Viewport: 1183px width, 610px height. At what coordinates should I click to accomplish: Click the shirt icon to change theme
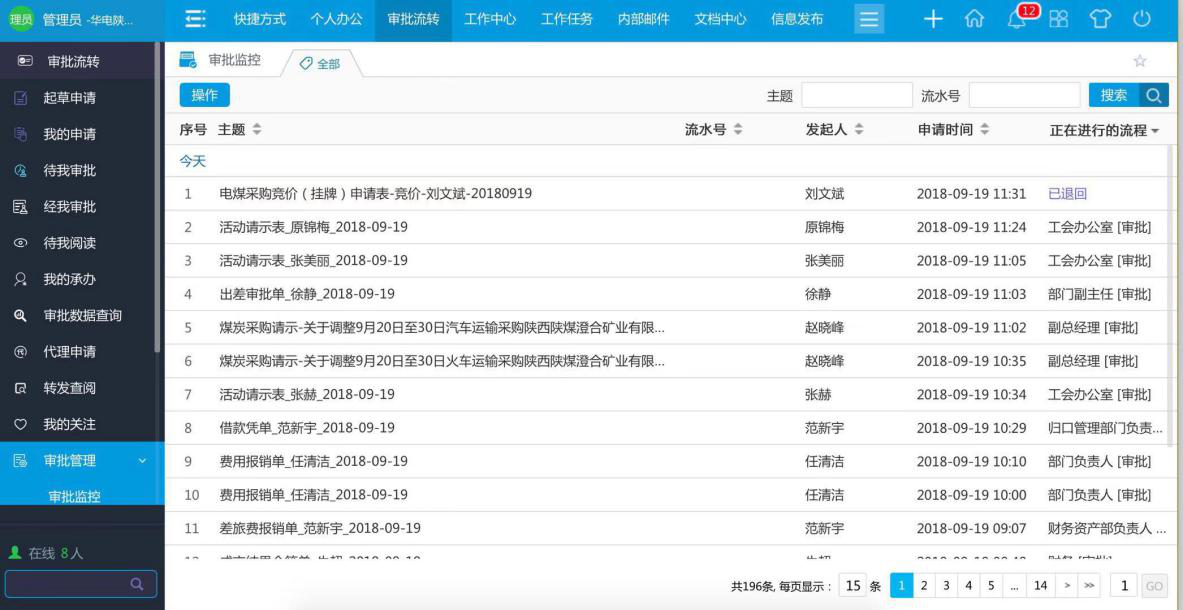pyautogui.click(x=1103, y=17)
